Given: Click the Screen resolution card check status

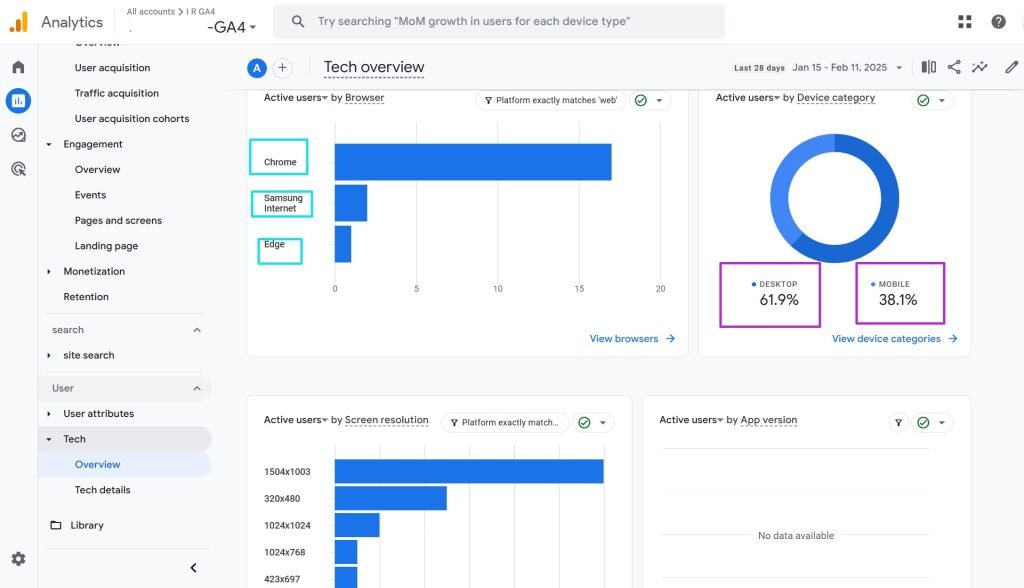Looking at the screenshot, I should (585, 422).
